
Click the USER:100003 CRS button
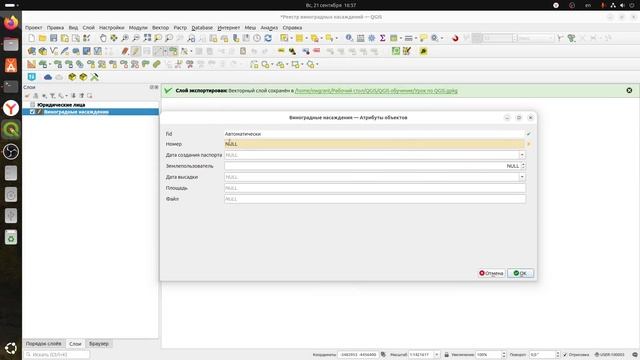point(609,355)
